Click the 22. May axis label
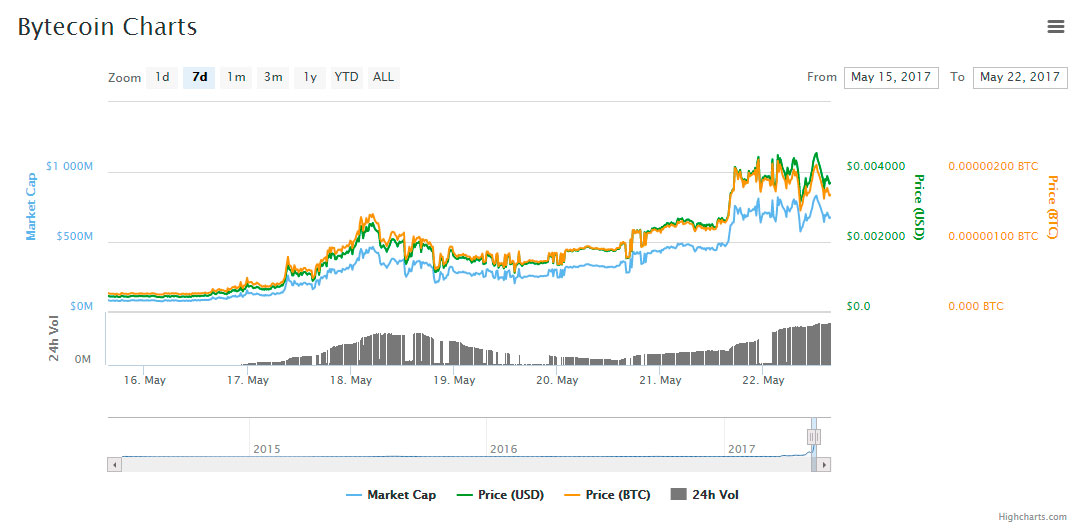 [763, 380]
